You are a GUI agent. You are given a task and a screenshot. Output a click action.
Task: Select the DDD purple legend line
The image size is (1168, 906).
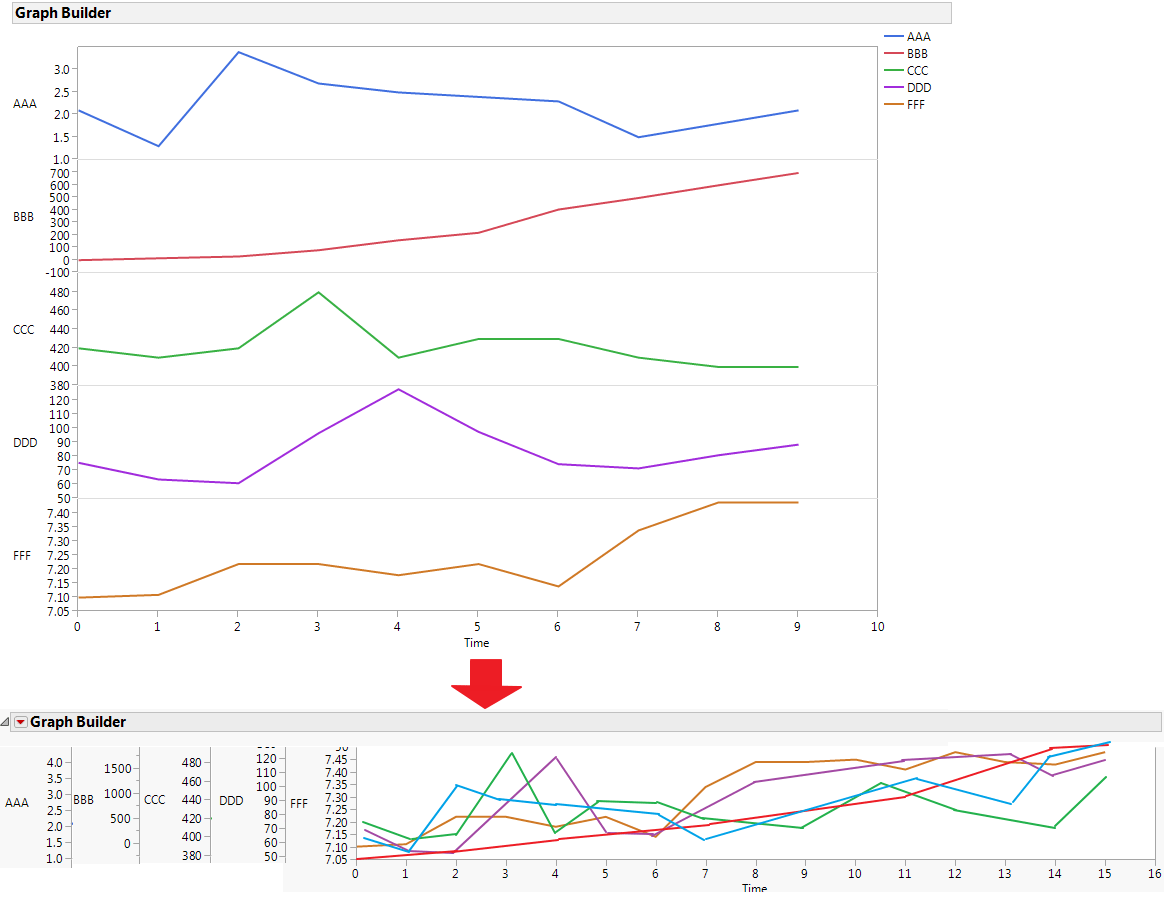(x=894, y=88)
